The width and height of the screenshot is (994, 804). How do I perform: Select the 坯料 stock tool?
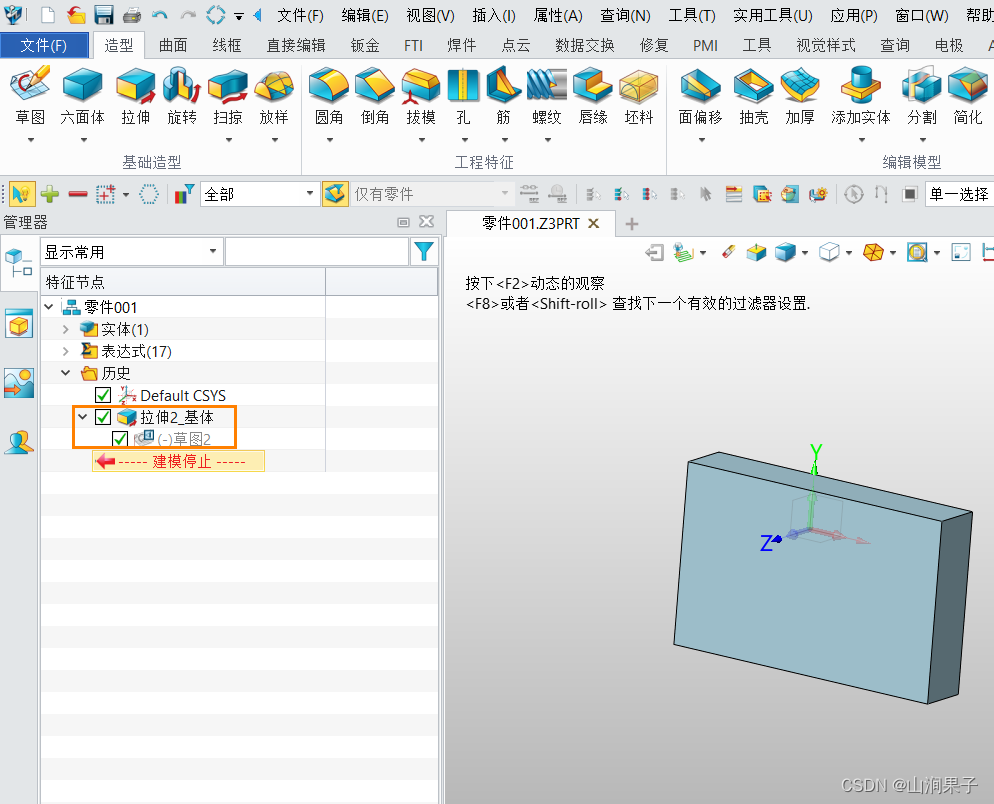(x=638, y=95)
